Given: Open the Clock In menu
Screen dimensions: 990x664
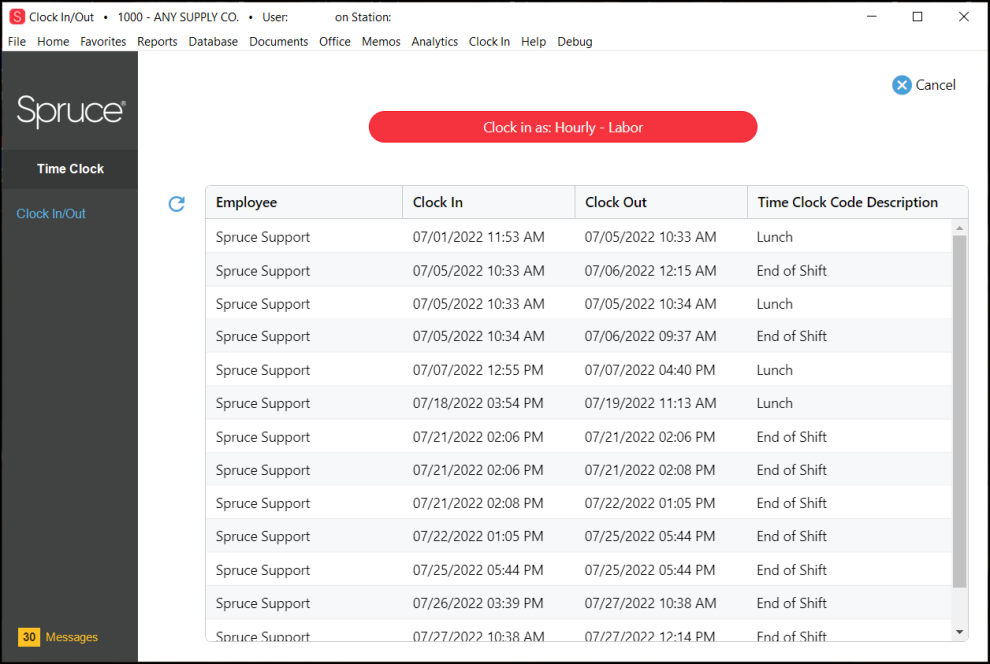Looking at the screenshot, I should pos(489,42).
